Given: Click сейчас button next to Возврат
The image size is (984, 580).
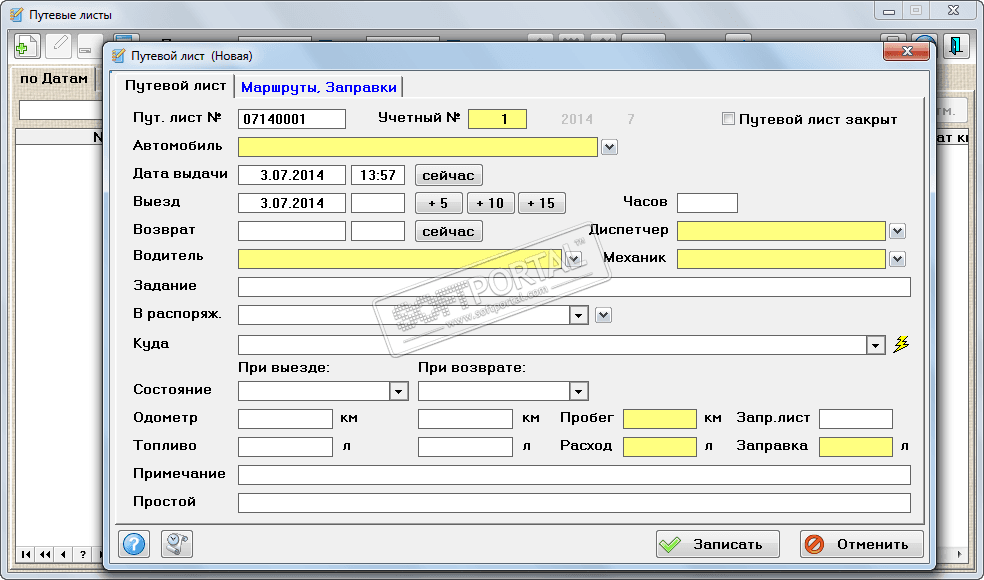Looking at the screenshot, I should [x=449, y=231].
